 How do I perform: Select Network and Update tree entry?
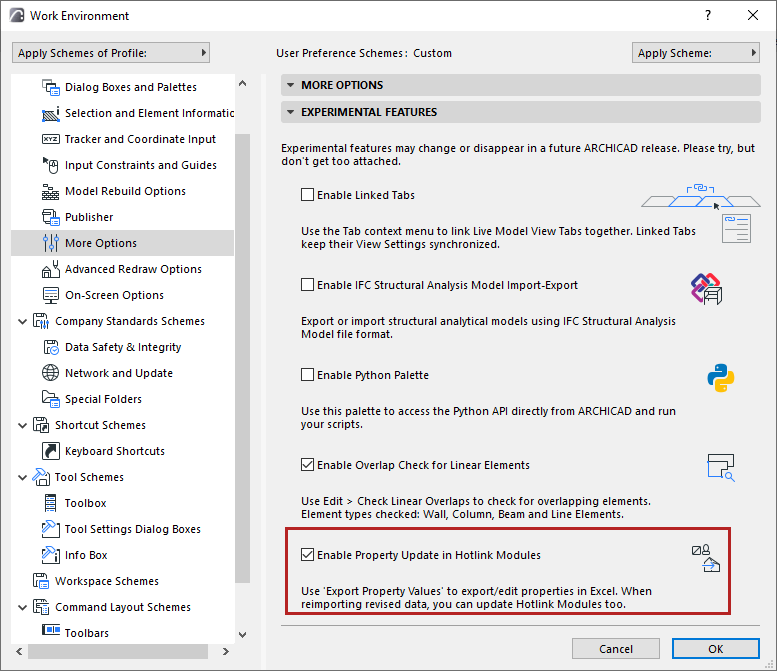point(122,373)
